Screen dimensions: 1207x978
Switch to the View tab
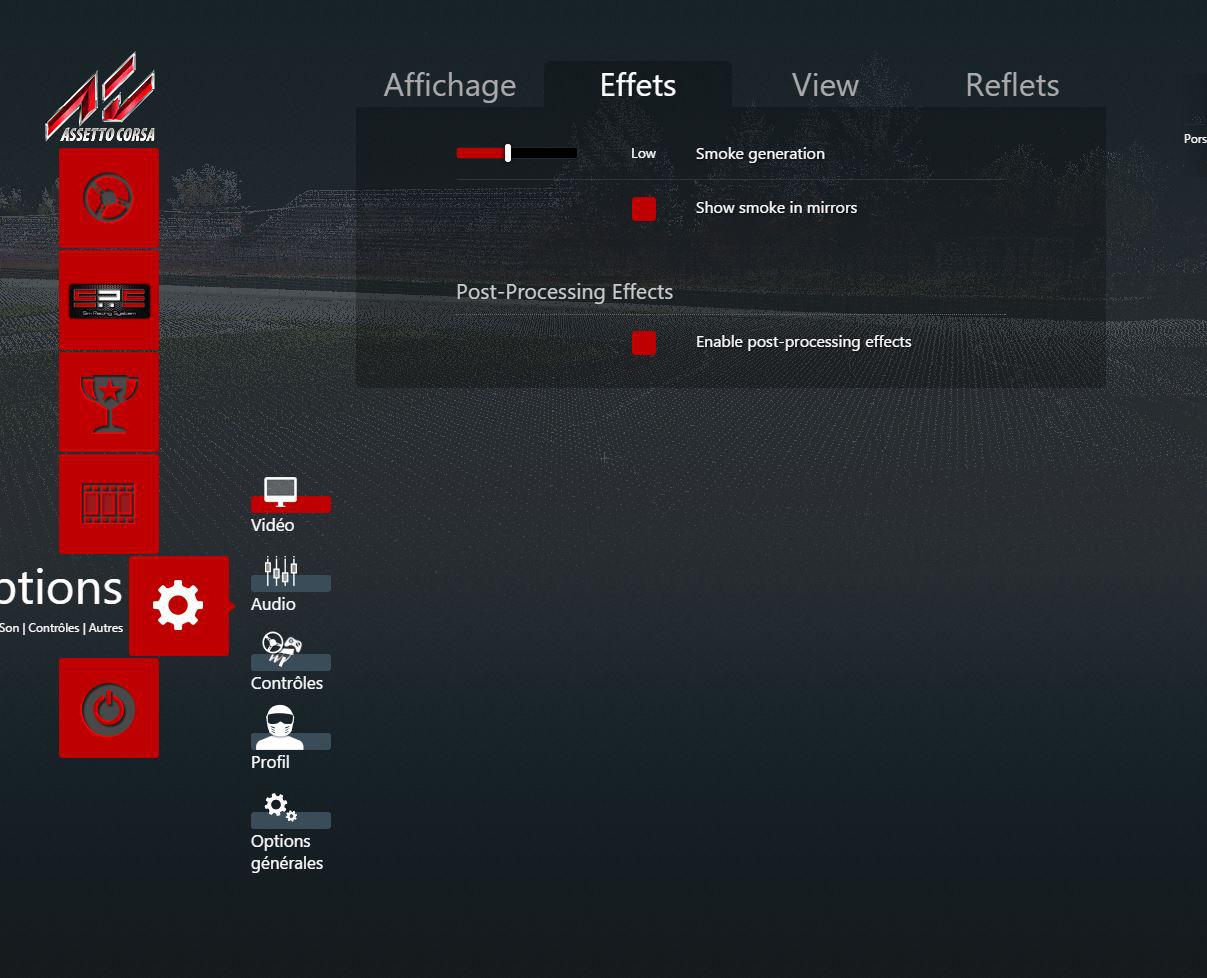[x=825, y=85]
